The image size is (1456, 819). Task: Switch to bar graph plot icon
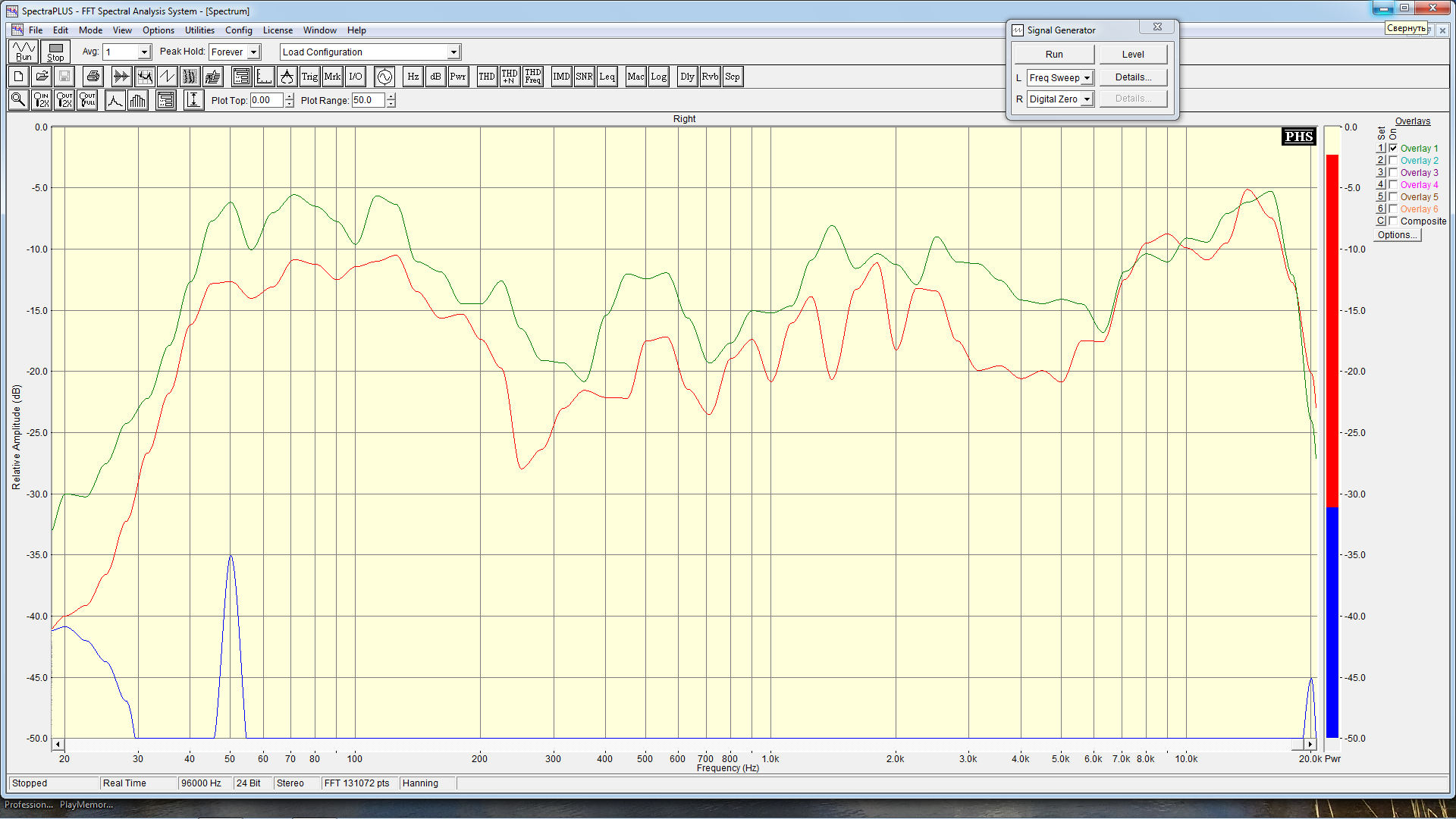click(x=138, y=100)
